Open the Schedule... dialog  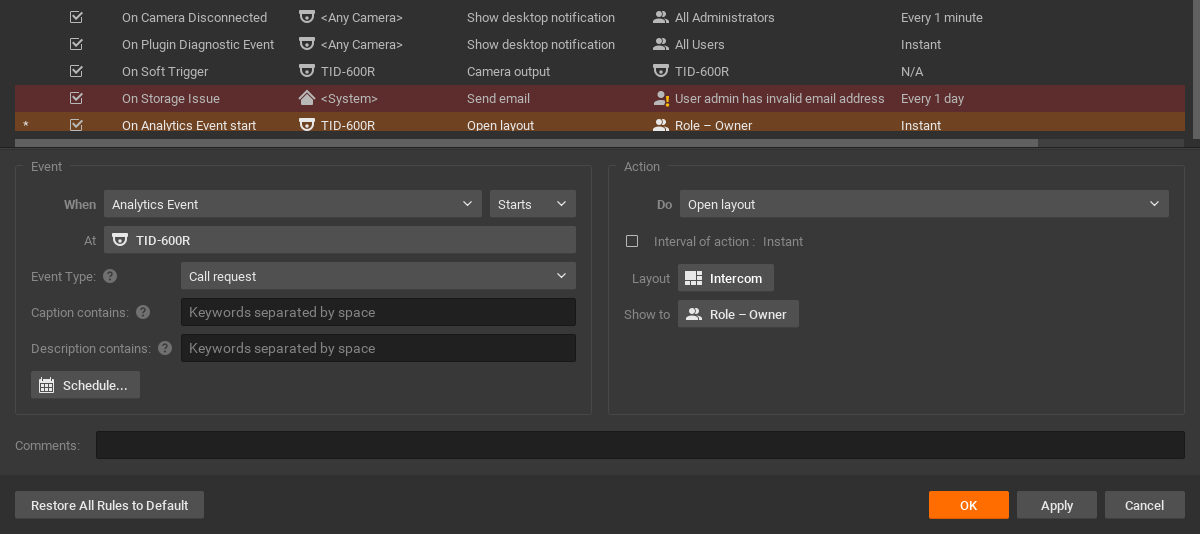(x=85, y=385)
